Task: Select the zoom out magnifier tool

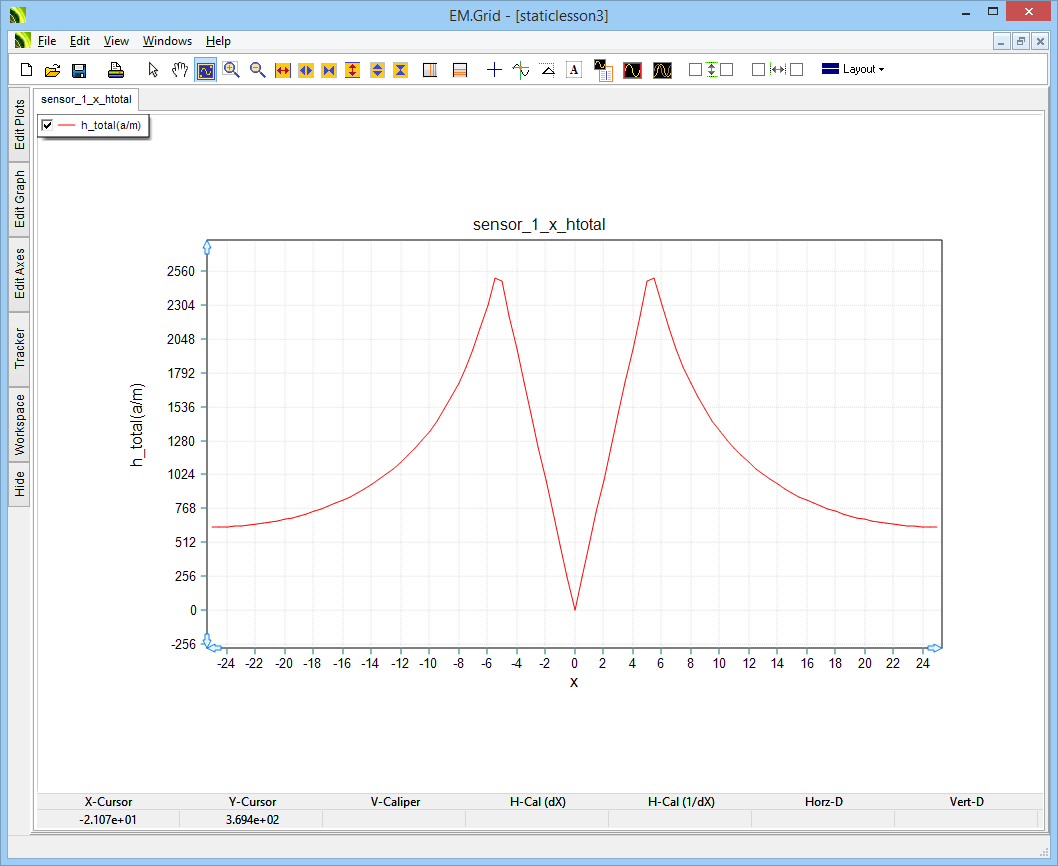Action: point(258,70)
